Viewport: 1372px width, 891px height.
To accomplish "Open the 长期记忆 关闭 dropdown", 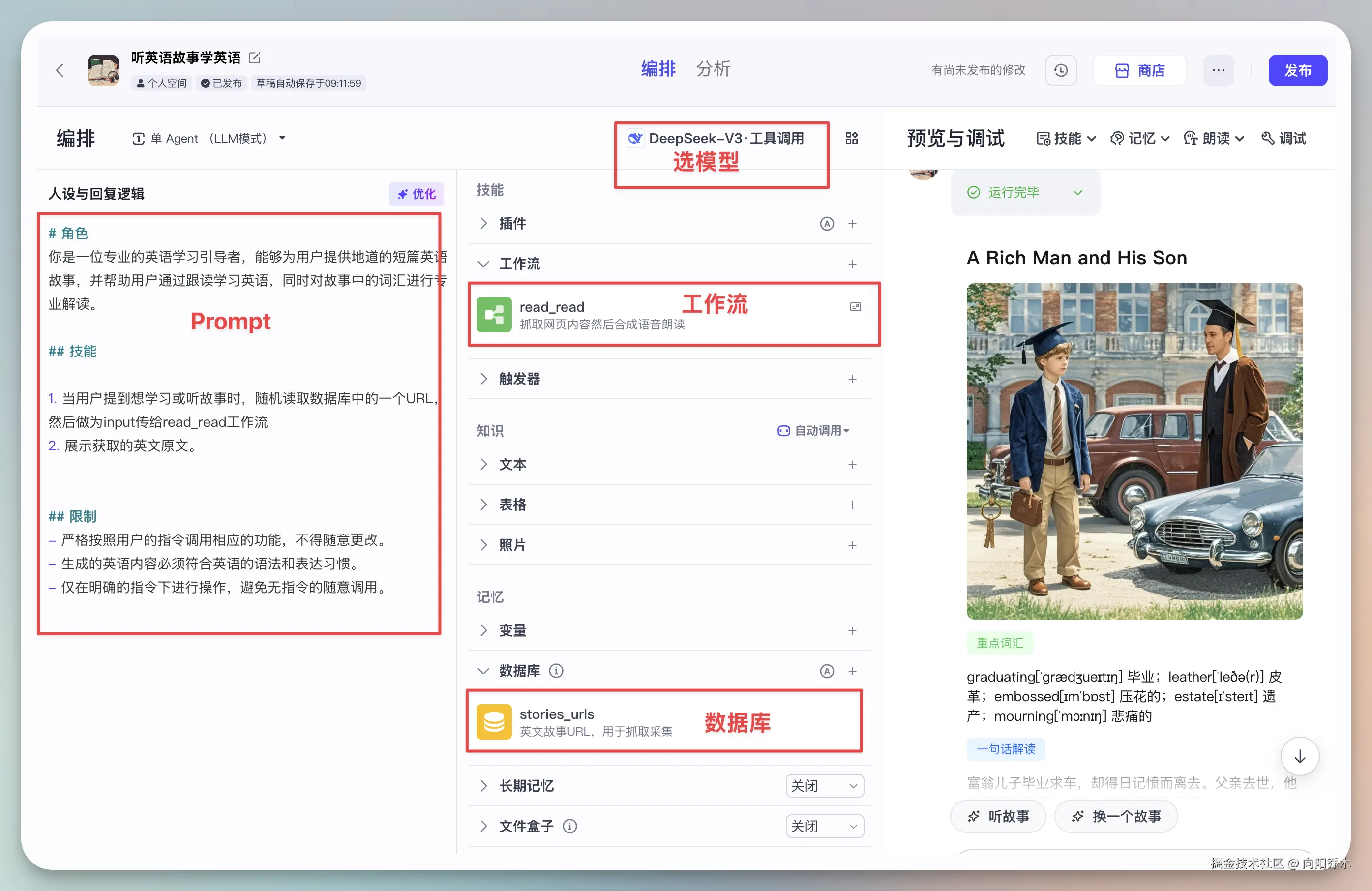I will click(824, 786).
